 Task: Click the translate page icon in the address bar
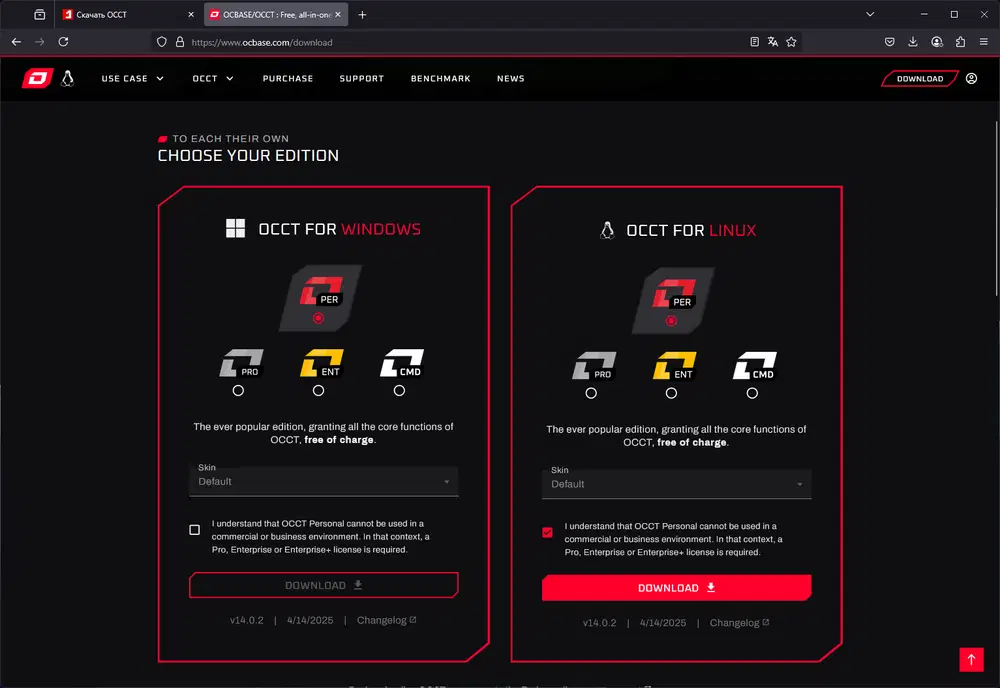[x=773, y=42]
